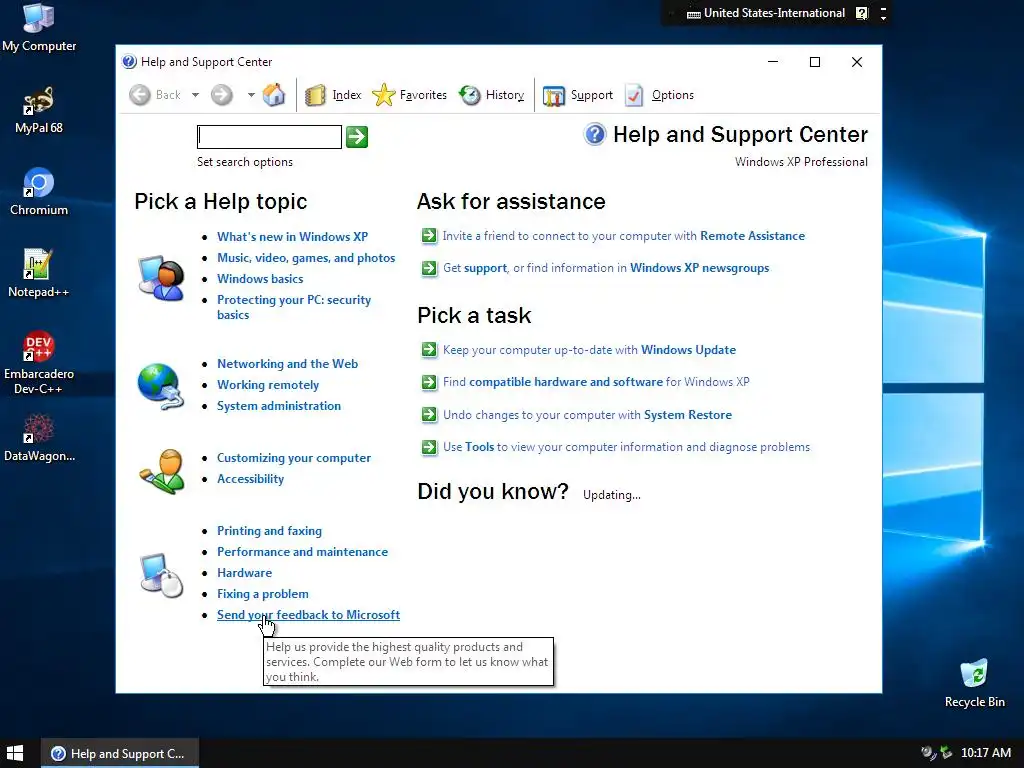The height and width of the screenshot is (768, 1024).
Task: Click Send your feedback to Microsoft
Action: [308, 615]
